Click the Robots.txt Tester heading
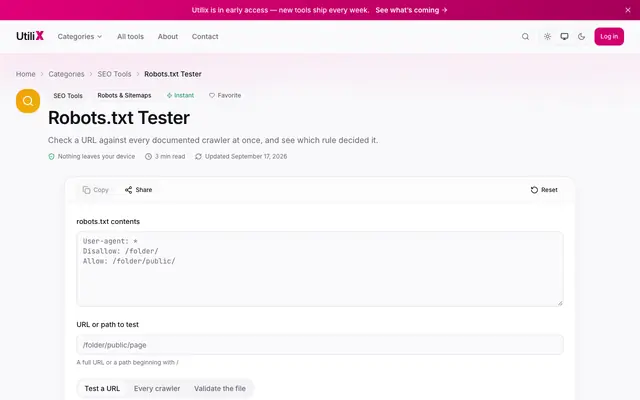This screenshot has width=640, height=400. (119, 118)
